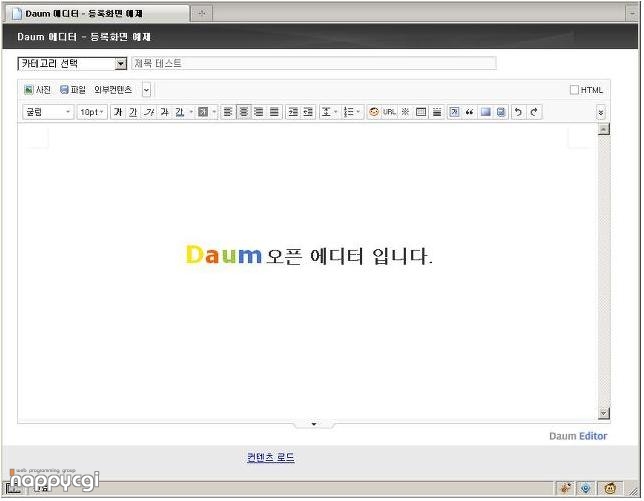Center align the text
Image resolution: width=644 pixels, height=501 pixels.
point(244,112)
